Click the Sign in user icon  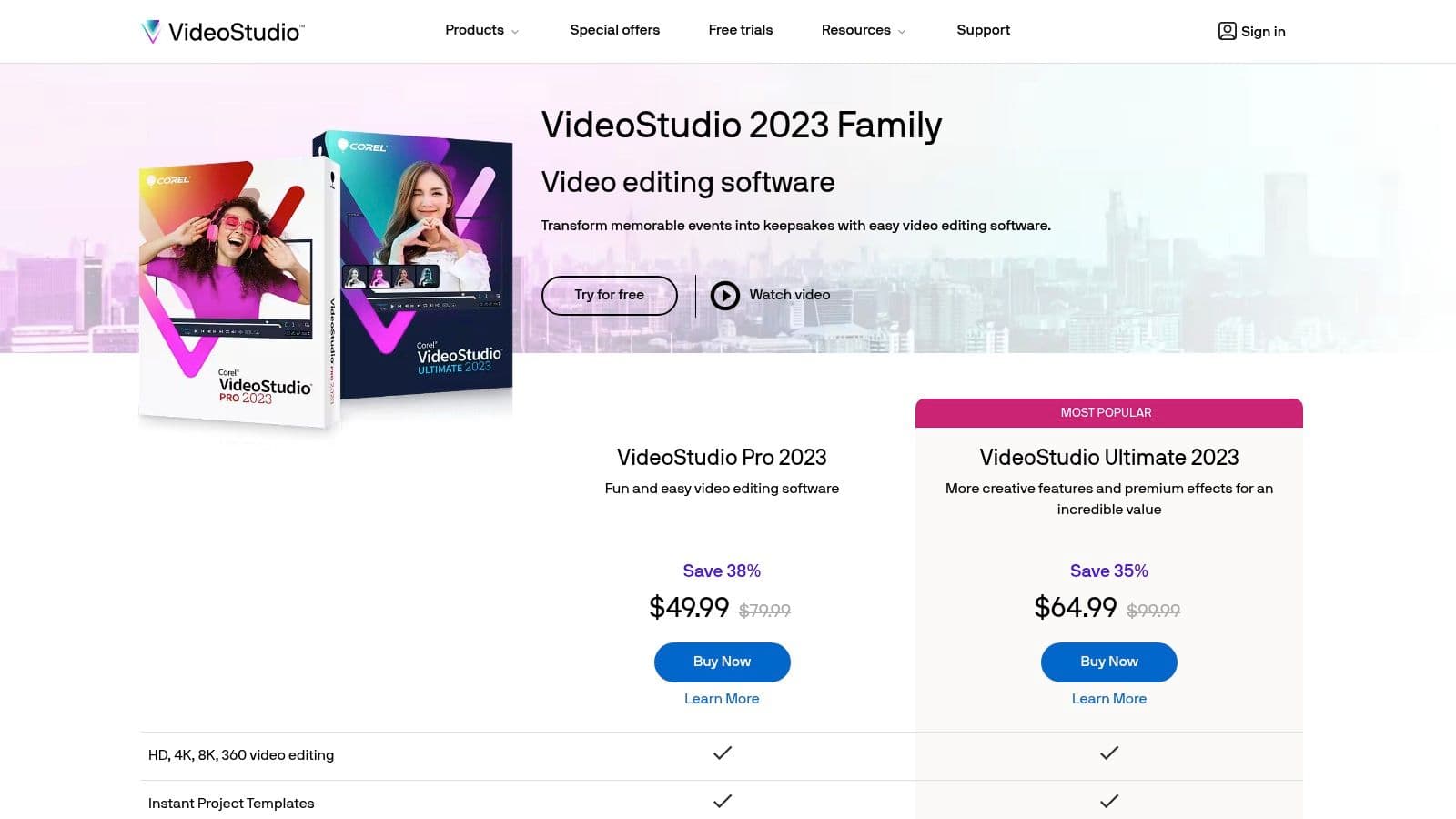pyautogui.click(x=1227, y=31)
